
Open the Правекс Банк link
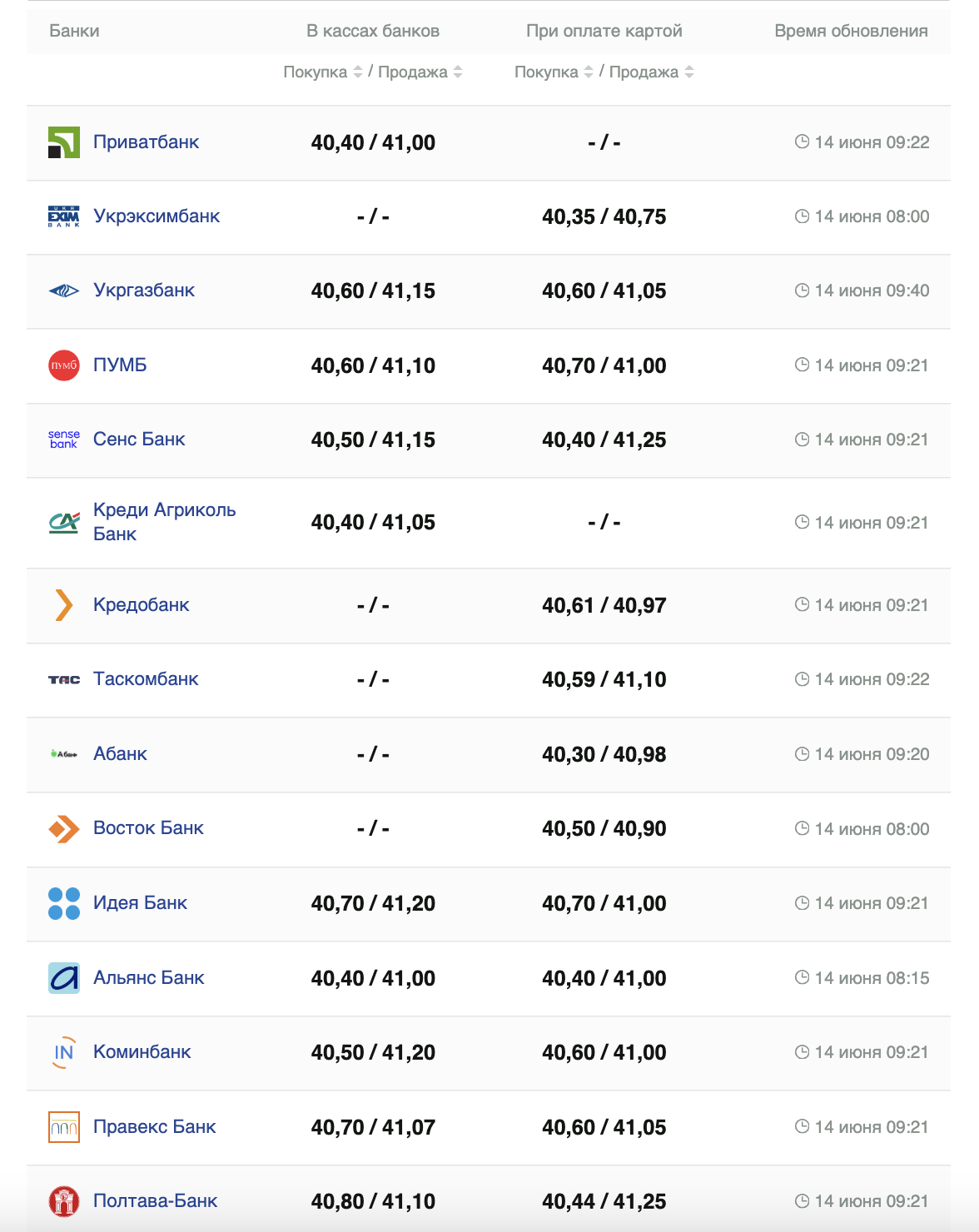(154, 1127)
